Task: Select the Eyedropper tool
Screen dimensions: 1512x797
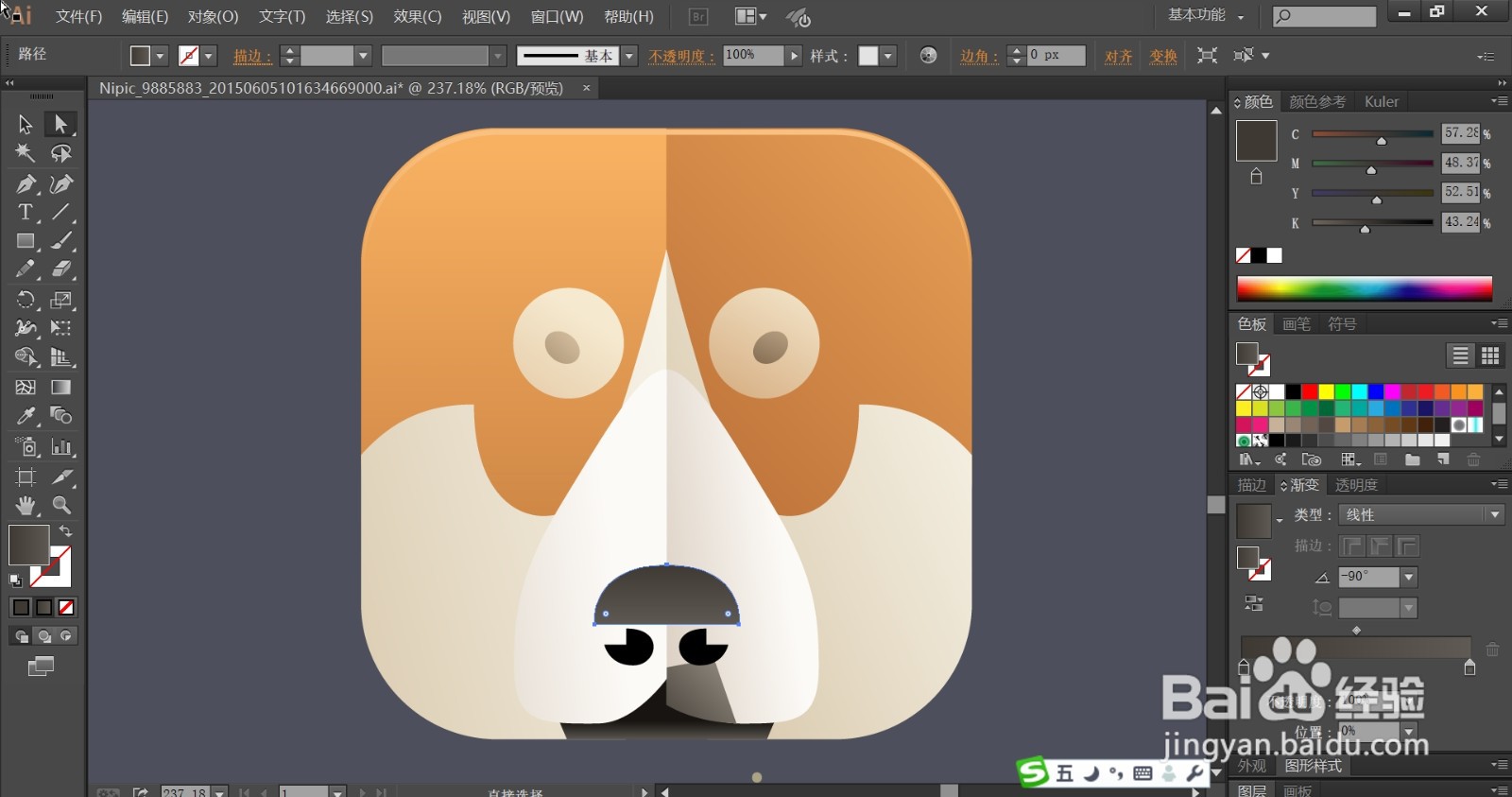Action: click(x=26, y=416)
